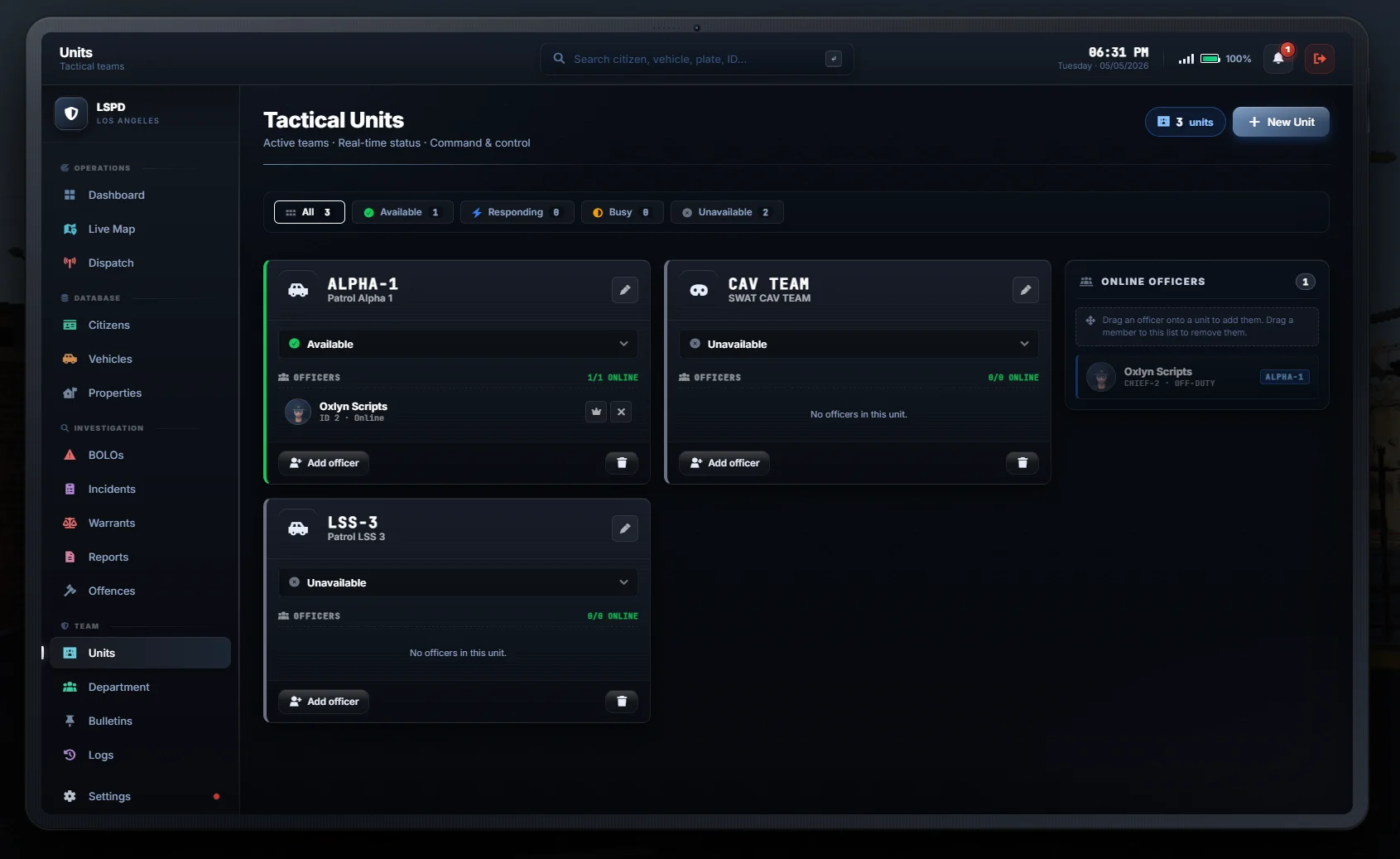Promote Oxlyn Scripts with the crown icon

pyautogui.click(x=596, y=412)
